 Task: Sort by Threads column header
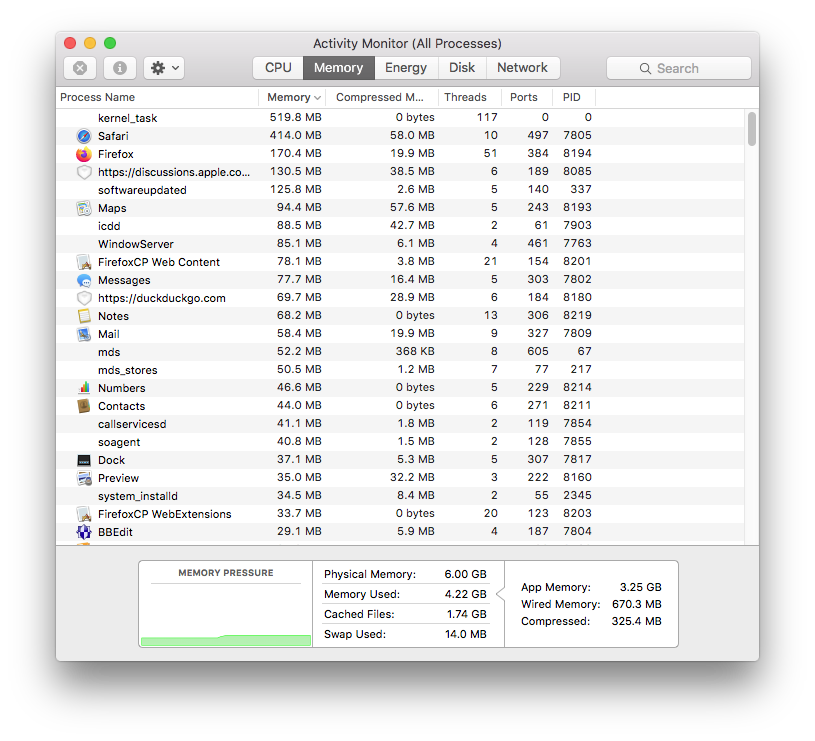(x=470, y=98)
